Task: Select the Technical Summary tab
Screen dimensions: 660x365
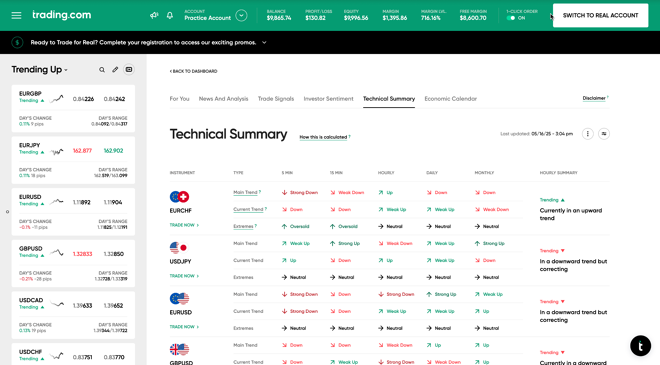Action: (x=389, y=99)
